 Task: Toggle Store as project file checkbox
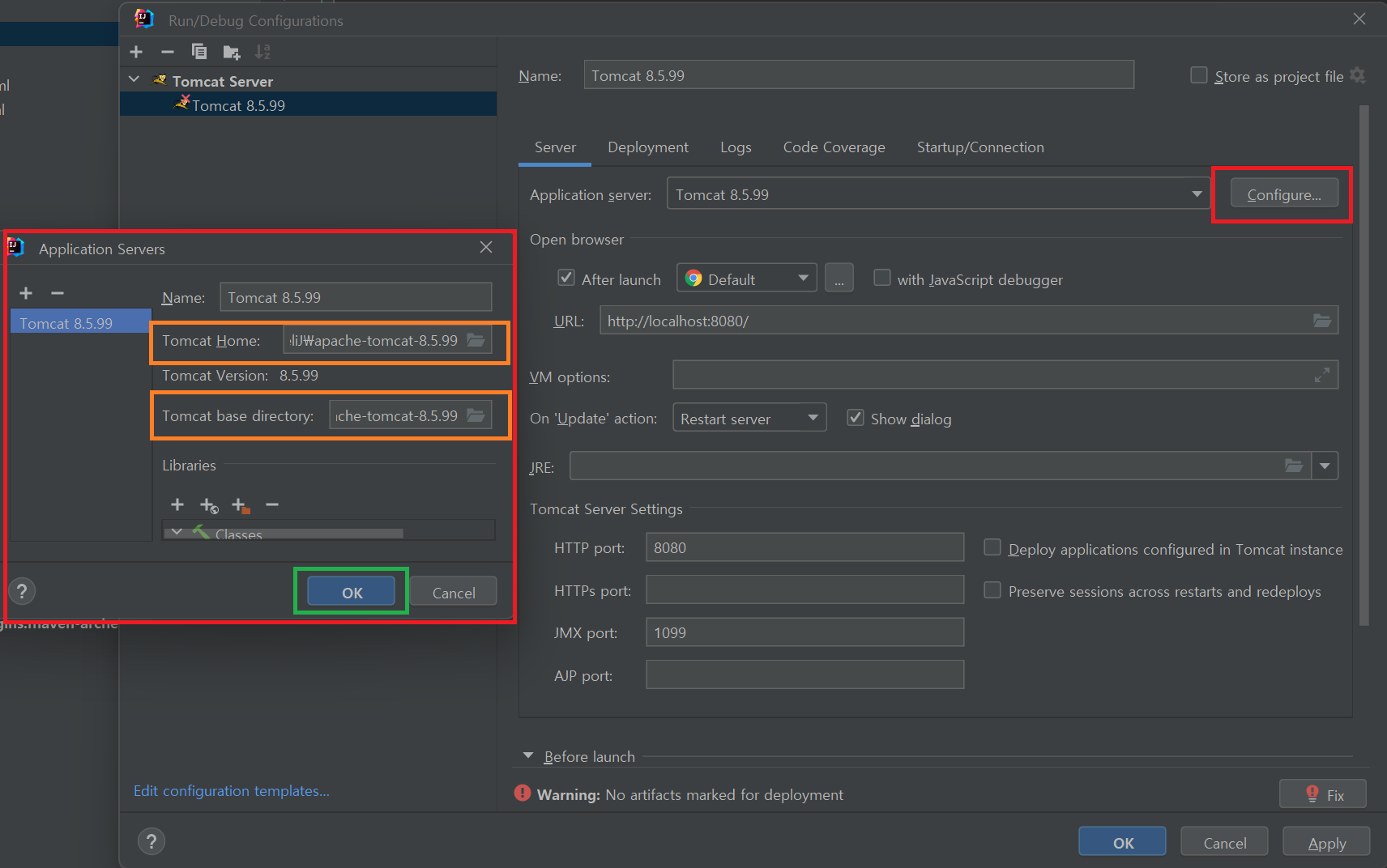1199,75
